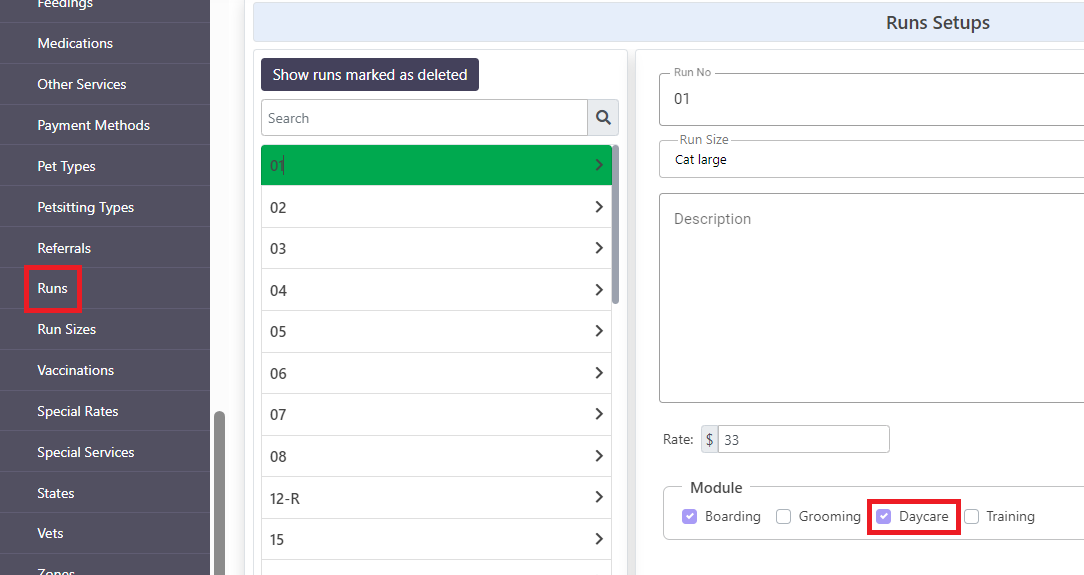Screen dimensions: 1084x575
Task: Click the dollar sign icon by Rate
Action: tap(709, 440)
